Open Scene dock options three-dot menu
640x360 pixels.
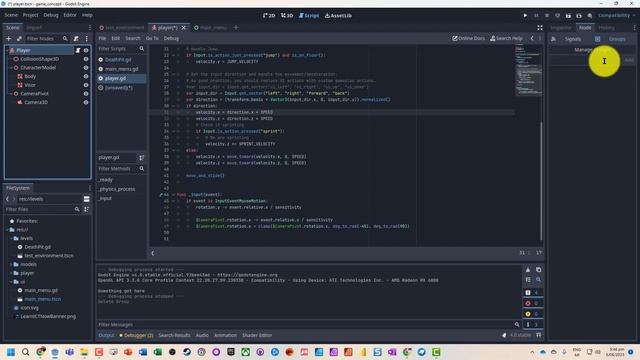[87, 38]
